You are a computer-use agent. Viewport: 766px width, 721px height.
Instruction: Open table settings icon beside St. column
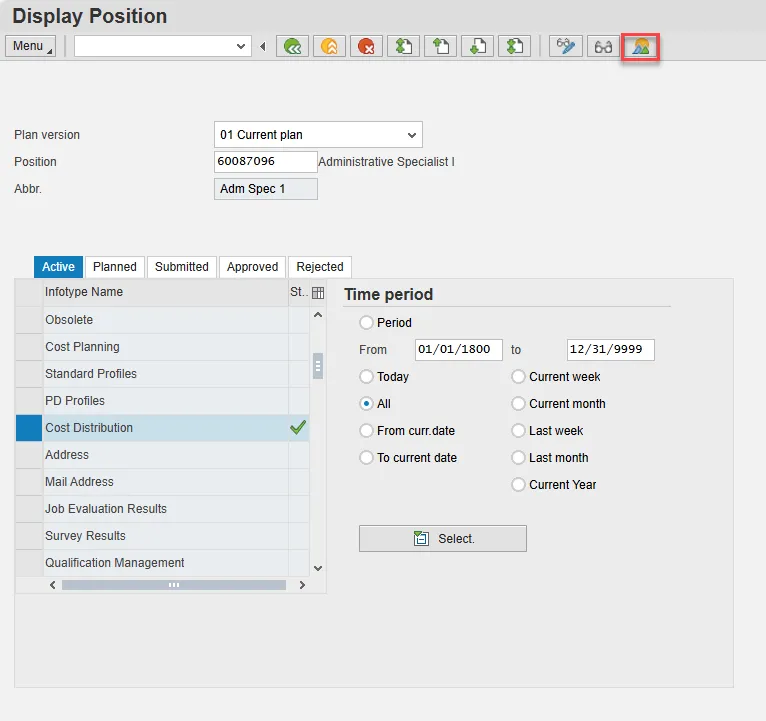[x=318, y=293]
